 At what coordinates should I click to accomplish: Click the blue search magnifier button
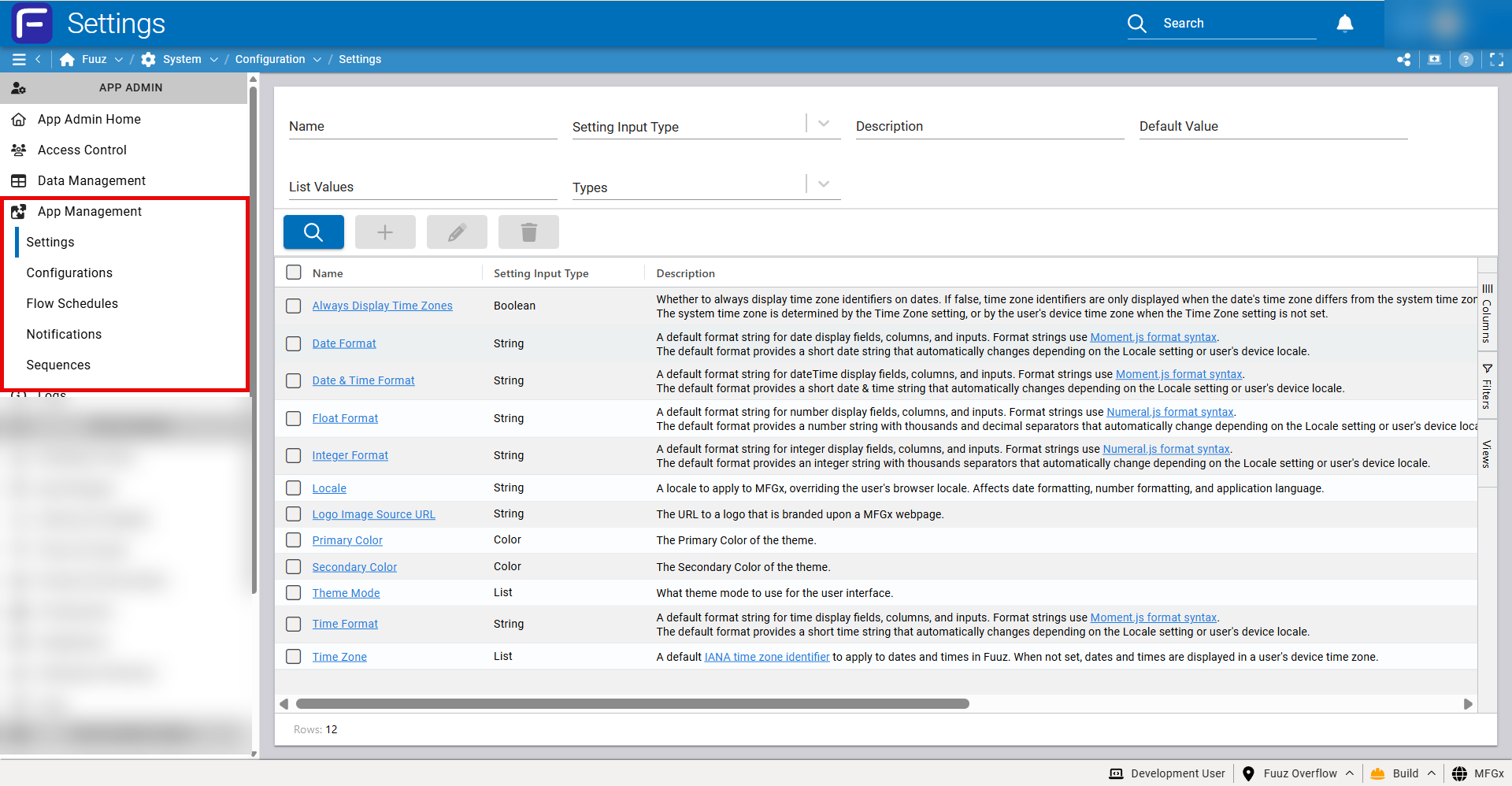(313, 232)
